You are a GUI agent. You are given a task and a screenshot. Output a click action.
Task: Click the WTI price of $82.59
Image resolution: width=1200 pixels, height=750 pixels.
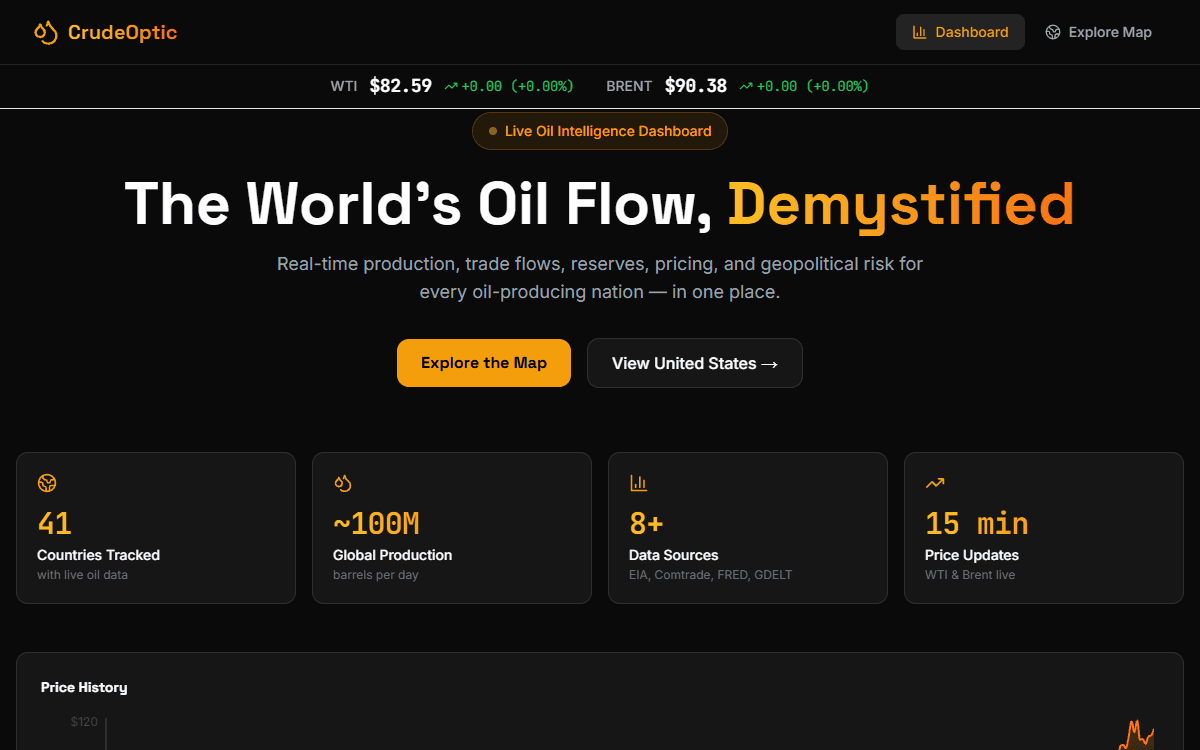400,86
